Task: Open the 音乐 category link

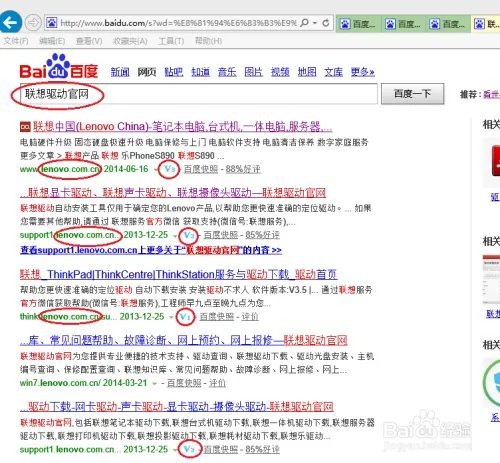Action: coord(227,72)
